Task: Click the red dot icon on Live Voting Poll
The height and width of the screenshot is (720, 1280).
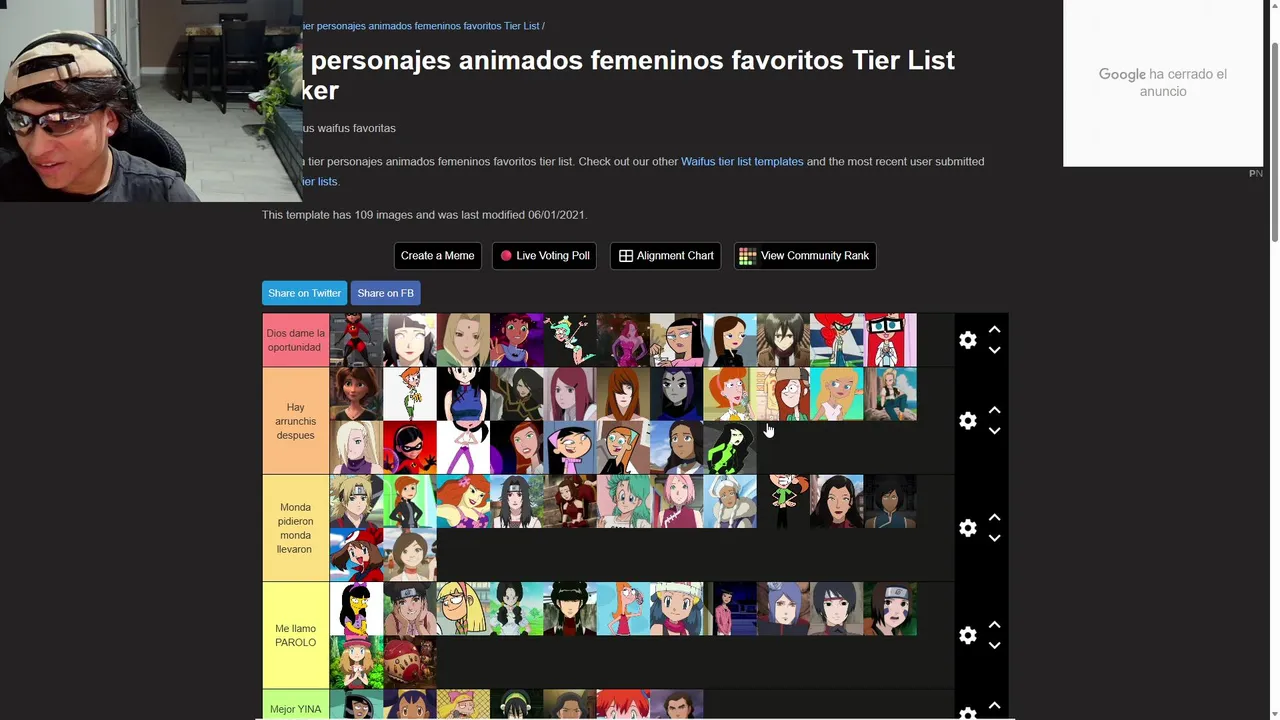Action: point(506,256)
